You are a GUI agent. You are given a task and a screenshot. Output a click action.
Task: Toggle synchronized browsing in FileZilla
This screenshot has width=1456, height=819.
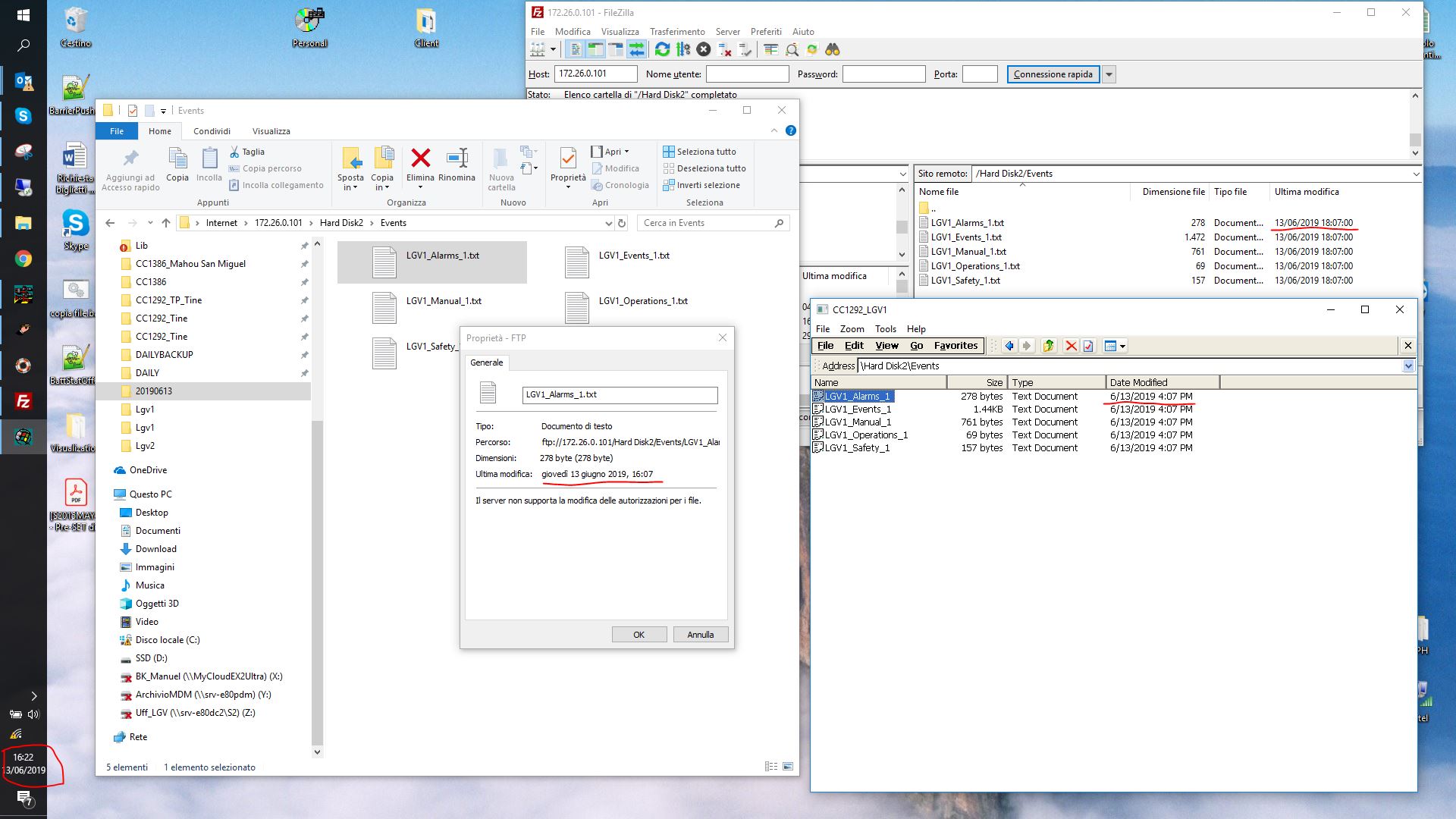[x=812, y=49]
